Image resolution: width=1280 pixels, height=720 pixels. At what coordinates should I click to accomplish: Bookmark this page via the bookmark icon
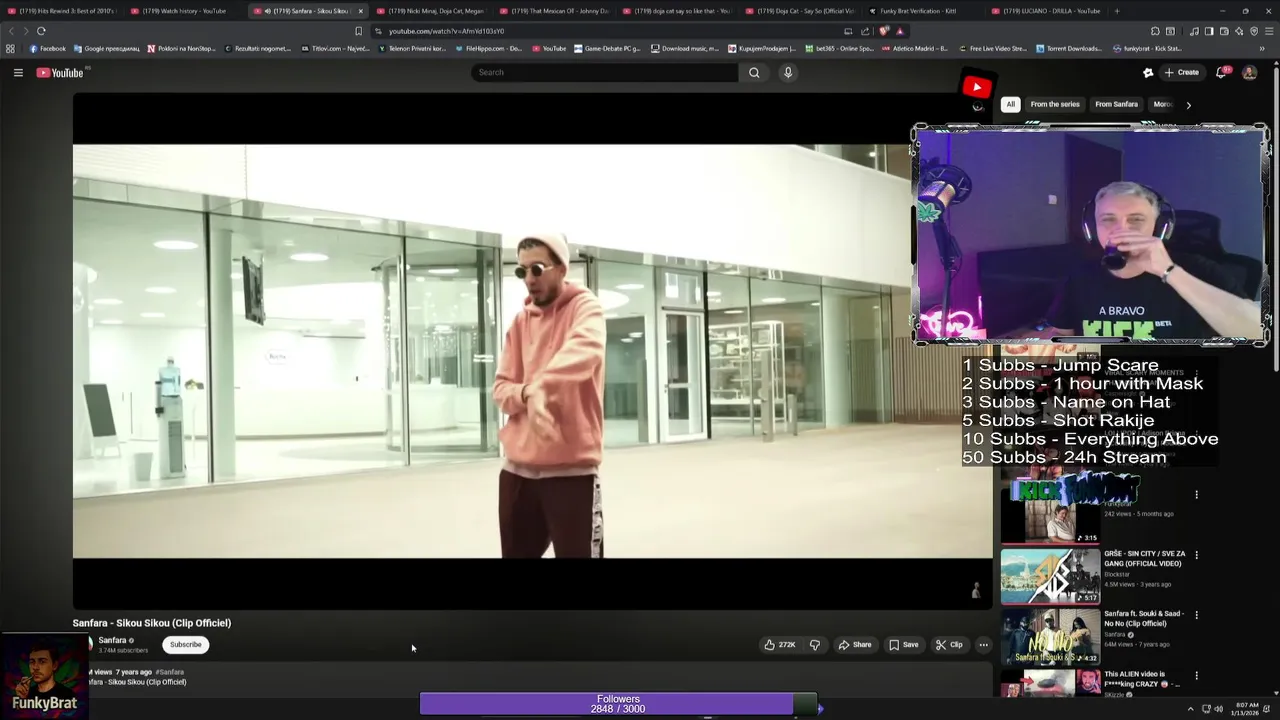(358, 31)
